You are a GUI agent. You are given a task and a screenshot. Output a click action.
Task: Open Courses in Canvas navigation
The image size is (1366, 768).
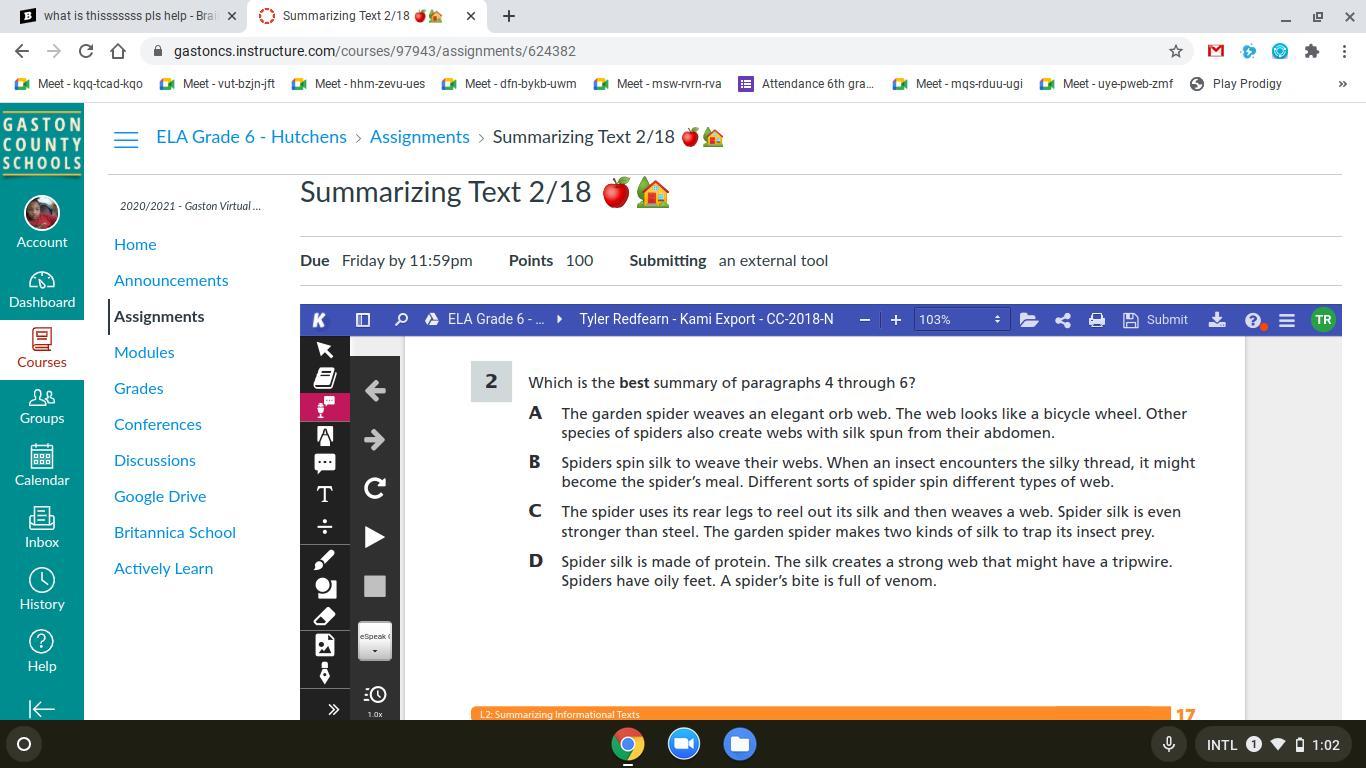(42, 348)
